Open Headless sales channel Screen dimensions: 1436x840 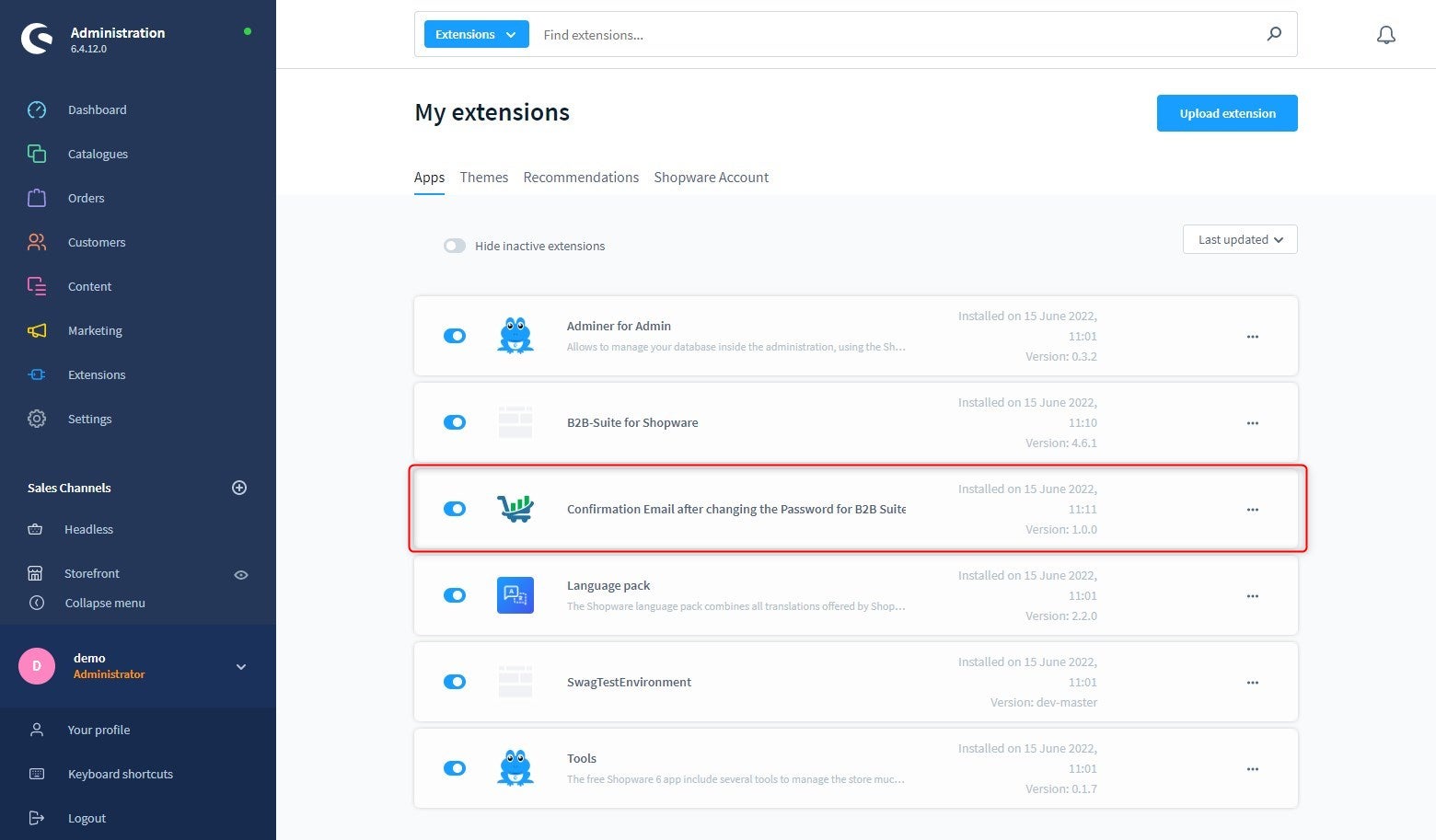[x=88, y=529]
